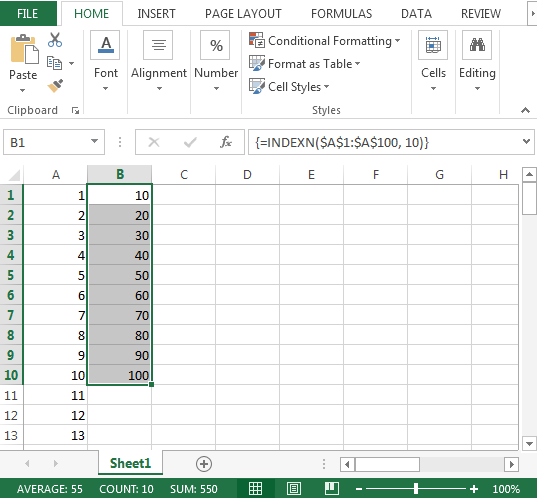Open the Number percent group icon

click(215, 45)
